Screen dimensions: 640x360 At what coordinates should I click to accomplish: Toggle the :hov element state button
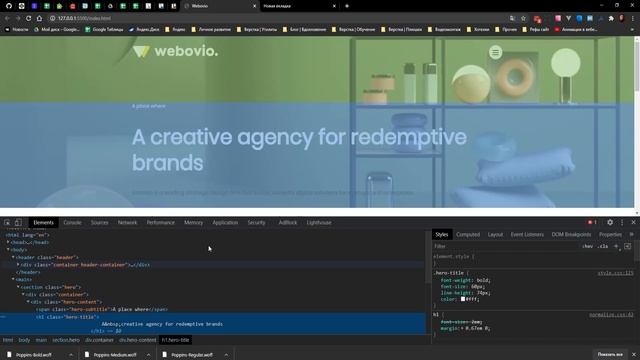tap(587, 246)
